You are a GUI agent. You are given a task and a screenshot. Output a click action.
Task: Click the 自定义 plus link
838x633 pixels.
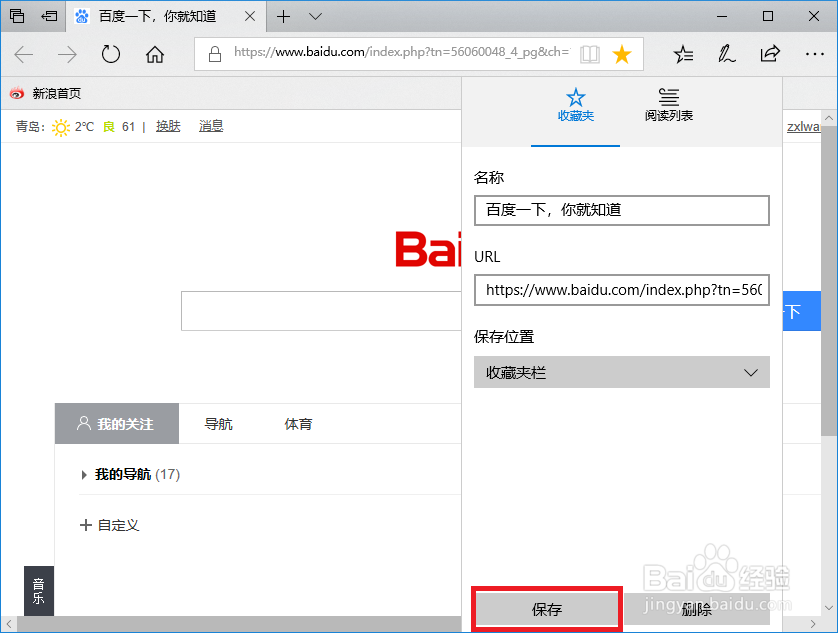110,525
